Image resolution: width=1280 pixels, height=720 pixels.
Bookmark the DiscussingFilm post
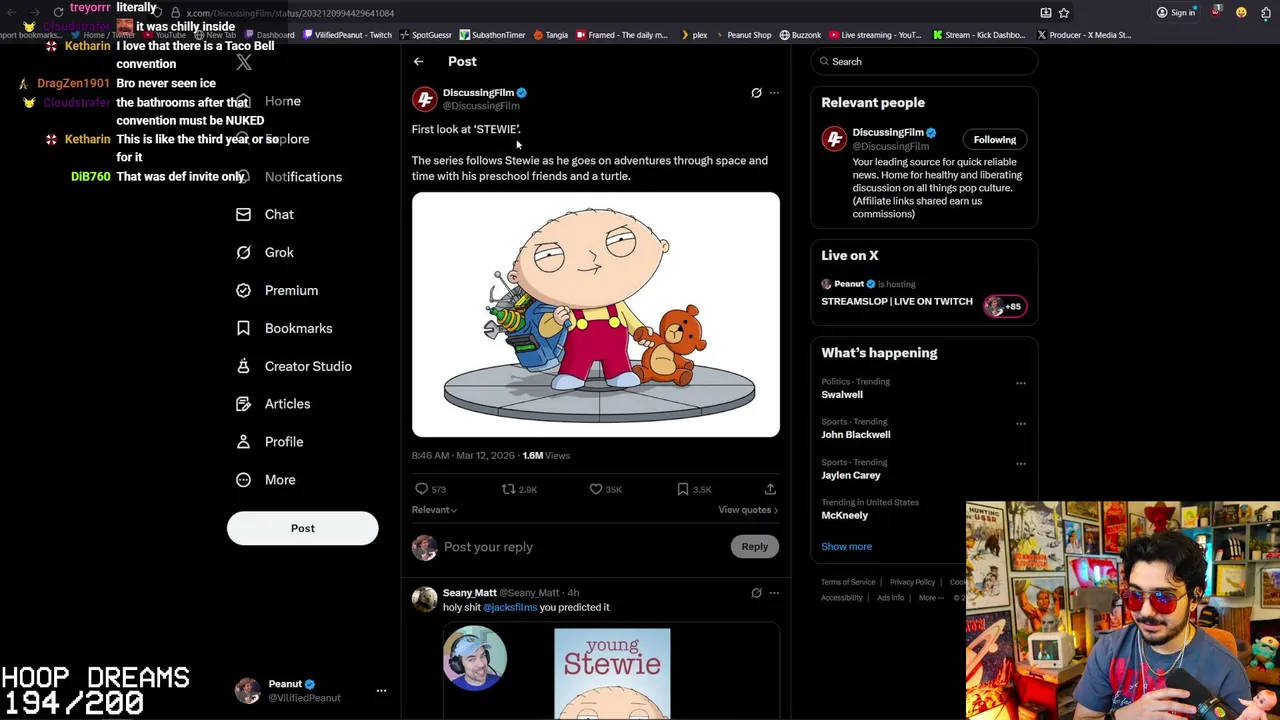[x=683, y=489]
